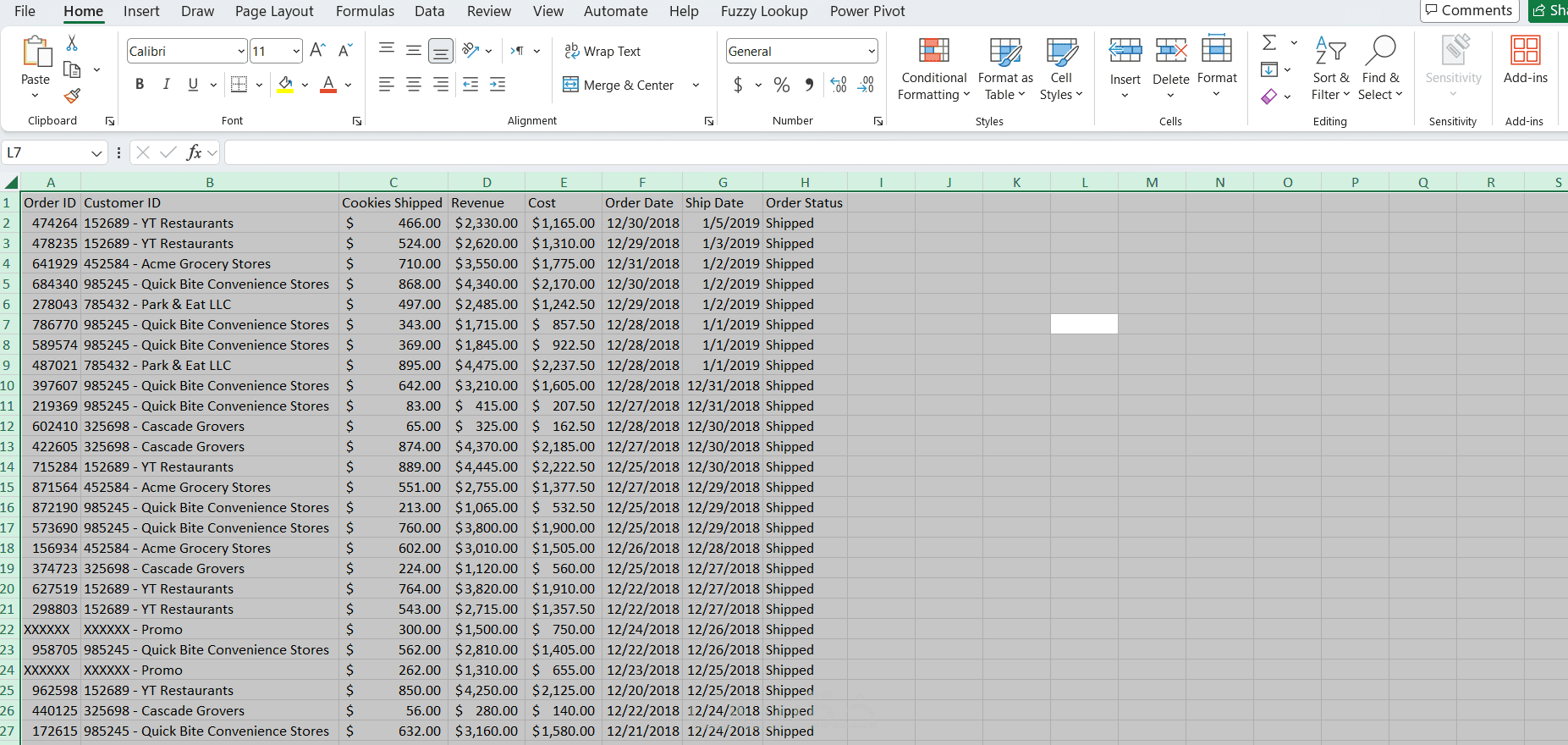Align text right in the cell
Image resolution: width=1568 pixels, height=745 pixels.
tap(441, 85)
